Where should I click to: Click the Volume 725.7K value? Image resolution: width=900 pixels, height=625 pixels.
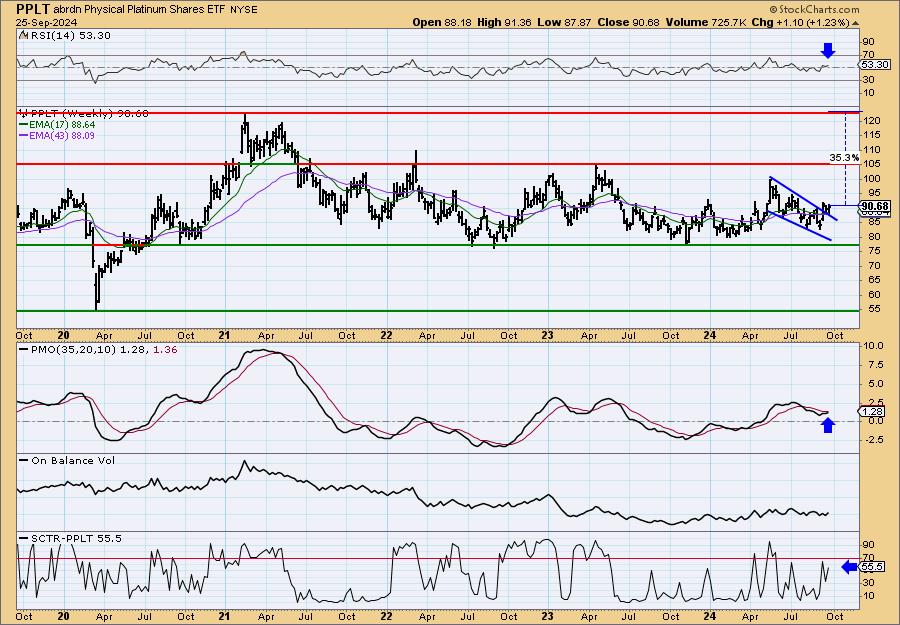pos(706,22)
